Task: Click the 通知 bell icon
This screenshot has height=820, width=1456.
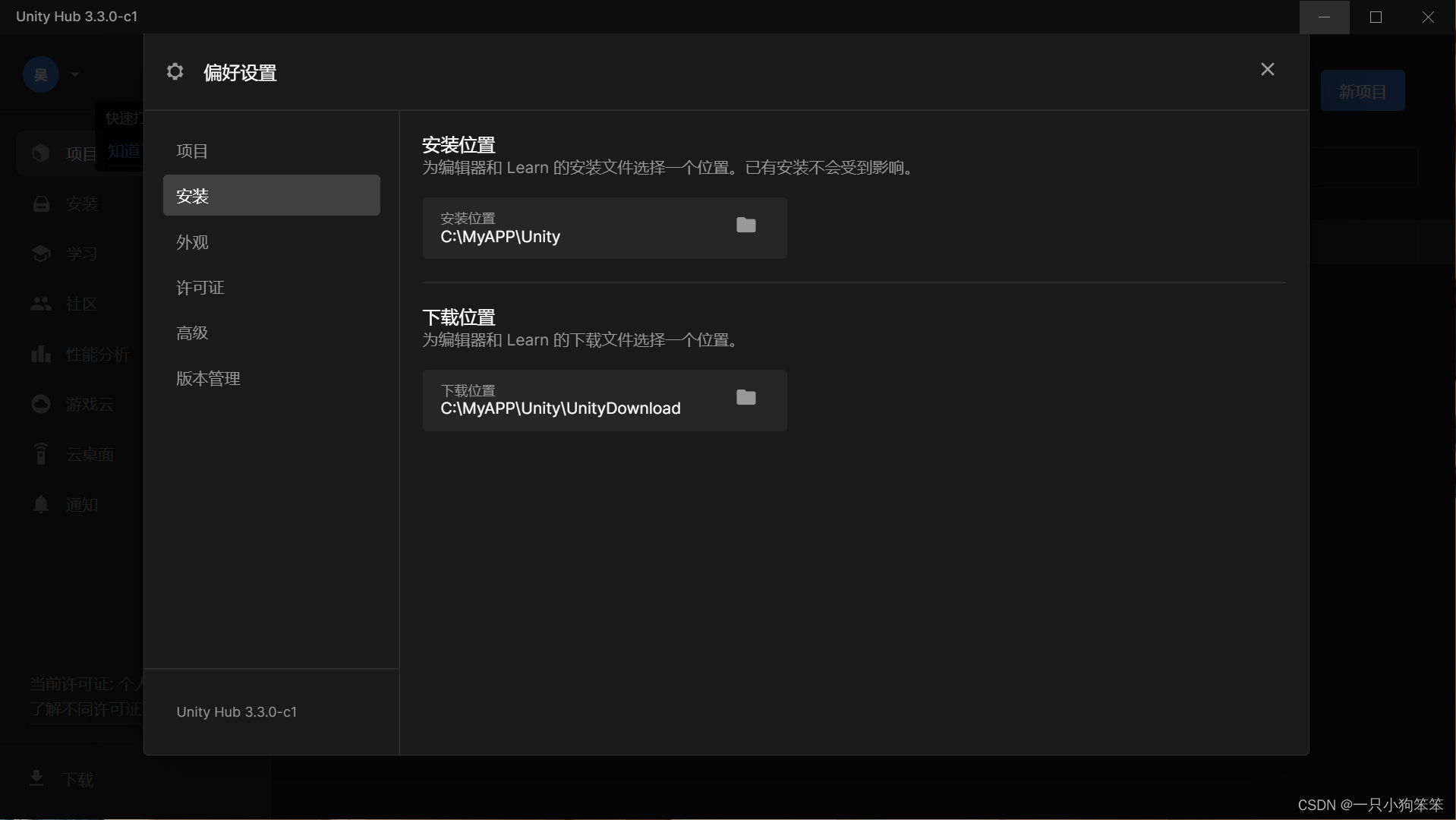Action: (41, 504)
